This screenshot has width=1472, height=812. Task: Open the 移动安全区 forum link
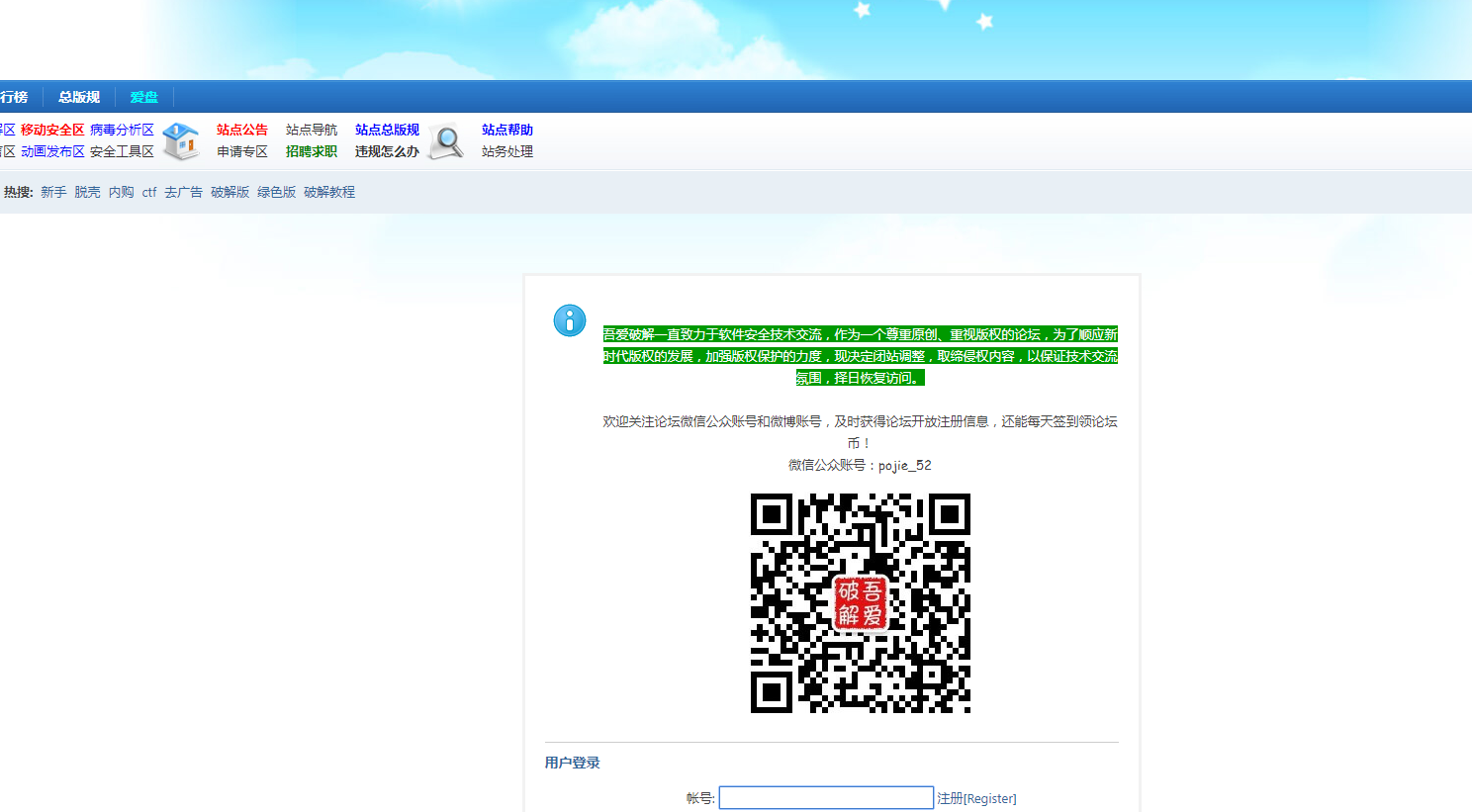[x=52, y=130]
